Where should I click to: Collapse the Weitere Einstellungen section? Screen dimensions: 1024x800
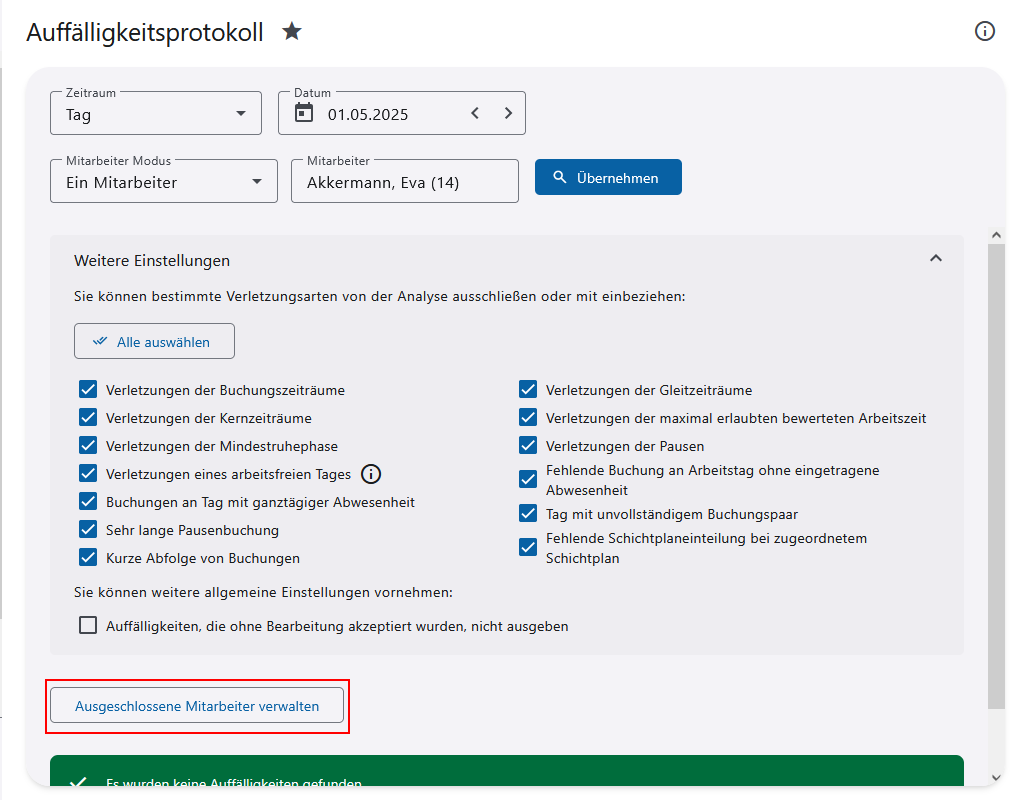pyautogui.click(x=935, y=259)
